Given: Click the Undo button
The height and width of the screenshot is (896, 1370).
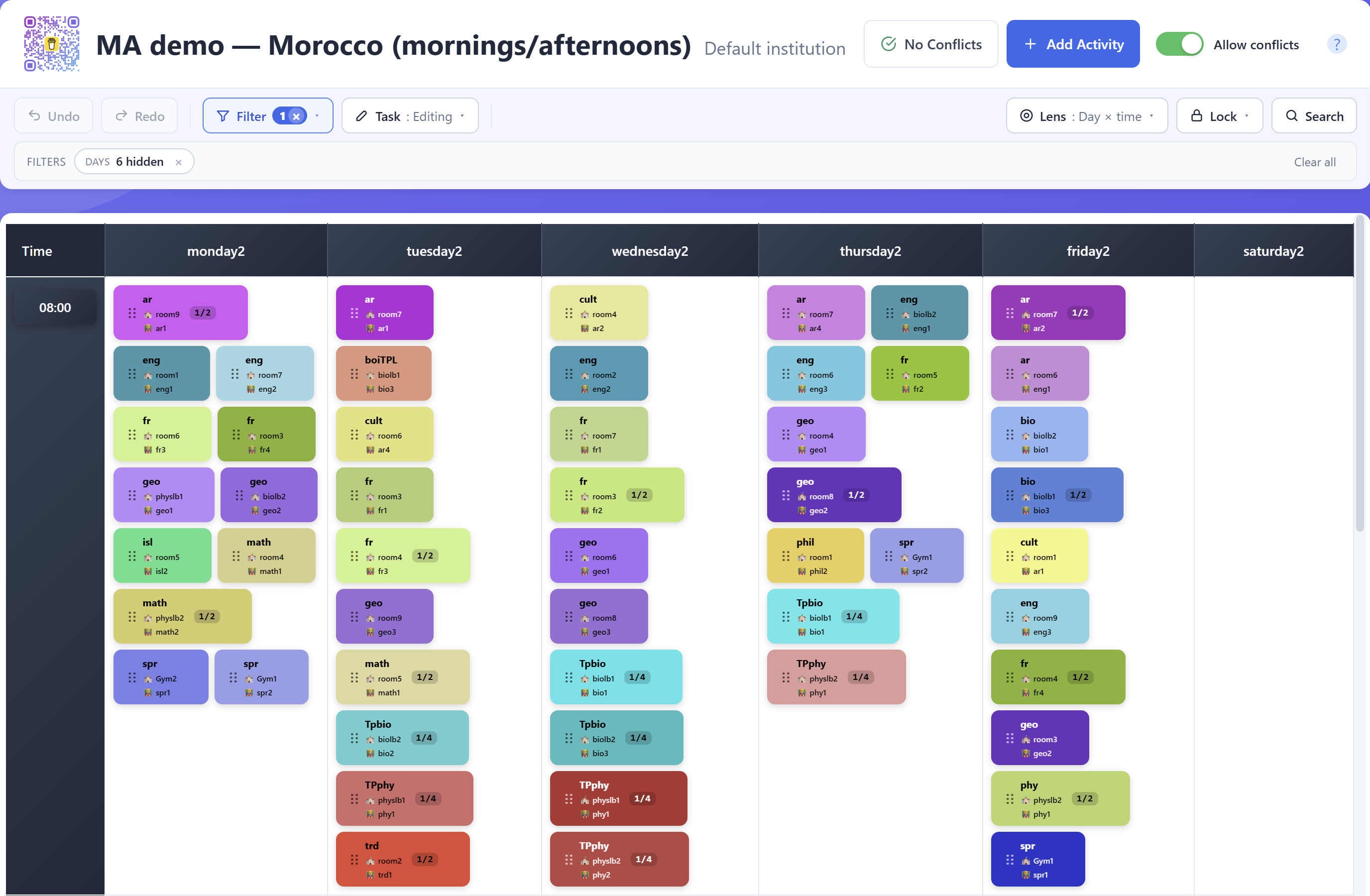Looking at the screenshot, I should (x=54, y=116).
